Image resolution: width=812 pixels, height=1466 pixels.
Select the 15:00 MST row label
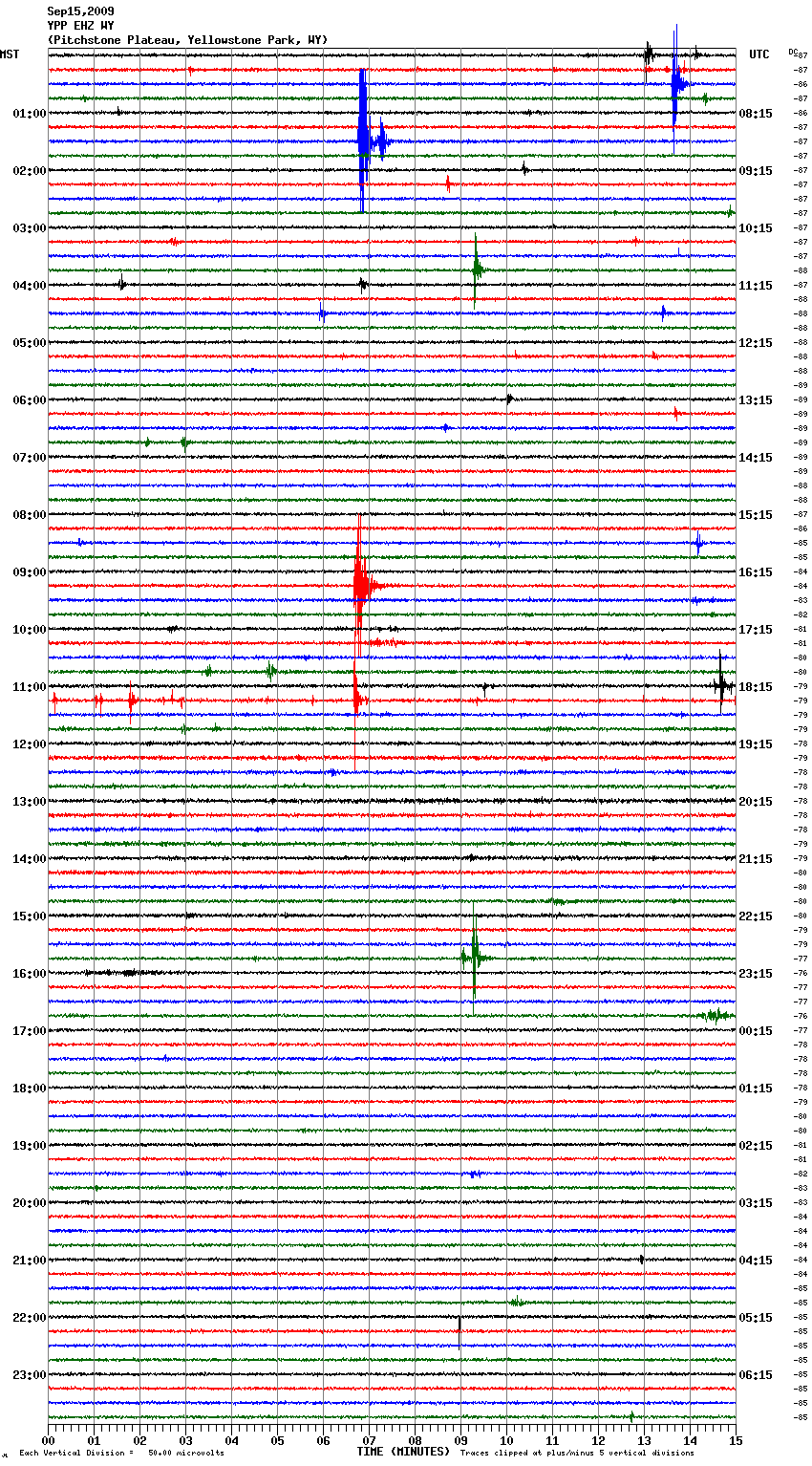point(29,916)
